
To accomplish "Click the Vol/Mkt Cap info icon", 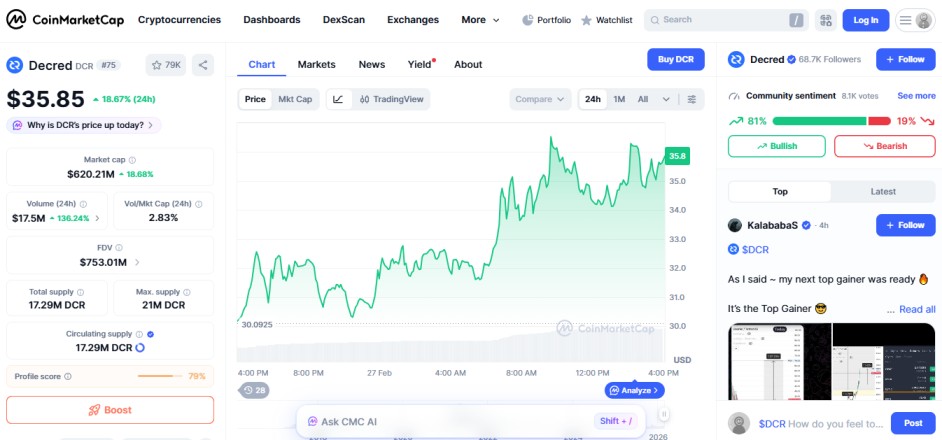I will click(199, 204).
